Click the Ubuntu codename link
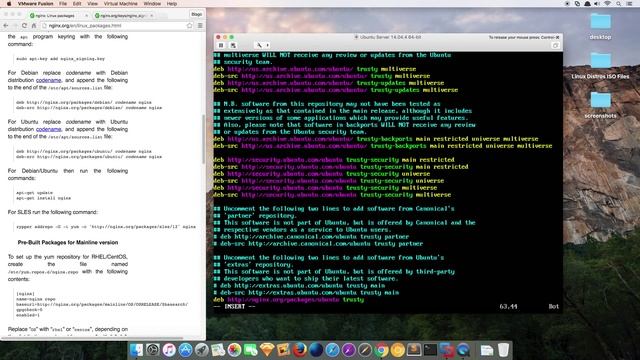 point(49,129)
